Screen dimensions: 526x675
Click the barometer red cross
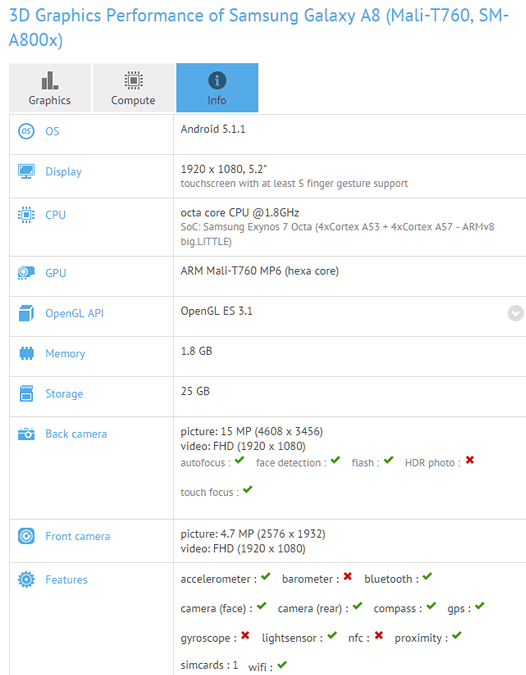348,576
